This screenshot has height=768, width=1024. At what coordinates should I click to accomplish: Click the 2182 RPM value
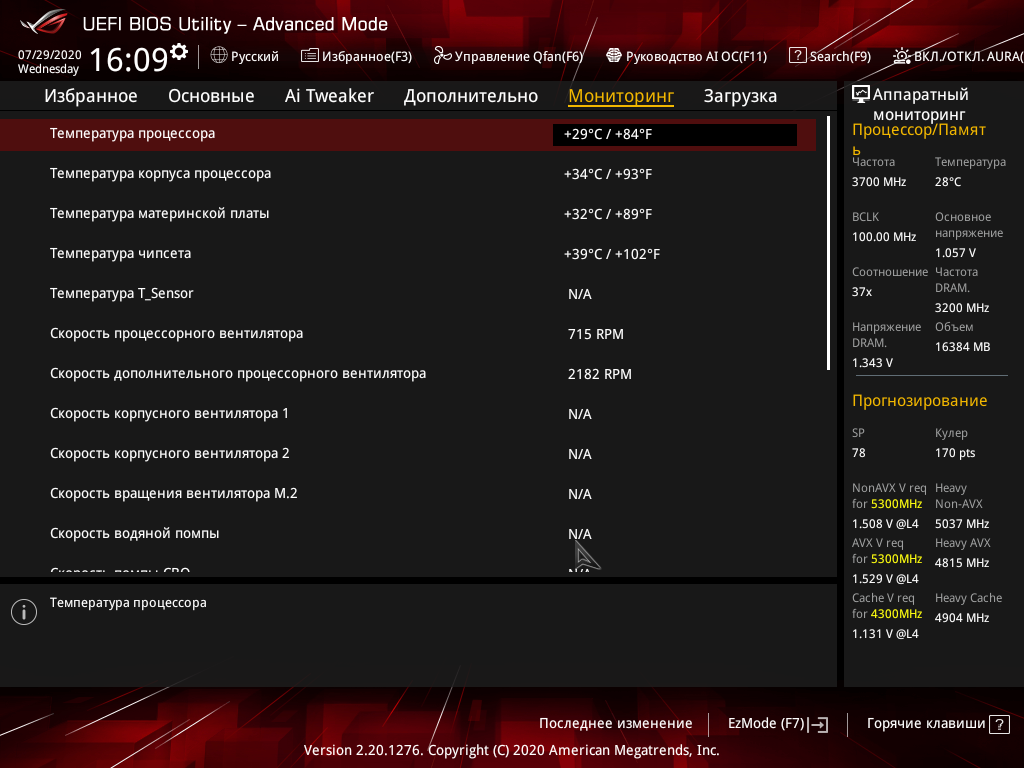[600, 374]
